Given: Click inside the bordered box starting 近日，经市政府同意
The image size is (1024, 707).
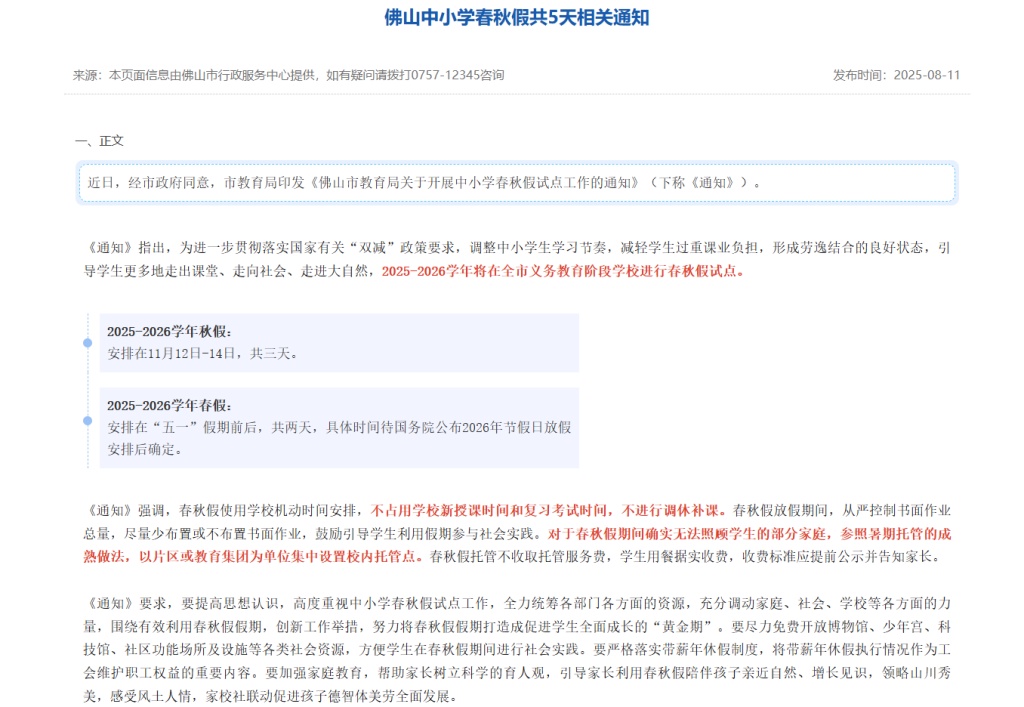Looking at the screenshot, I should [x=516, y=183].
